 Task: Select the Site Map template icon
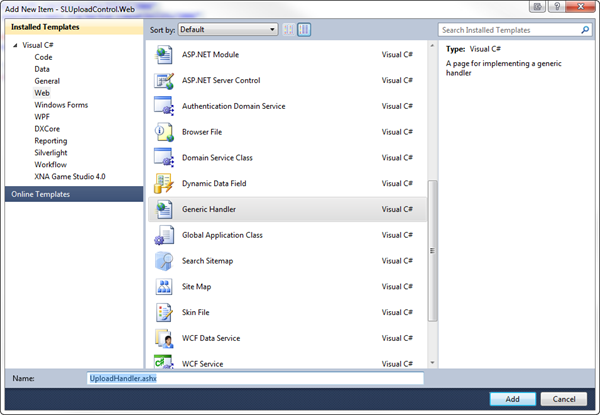(164, 286)
